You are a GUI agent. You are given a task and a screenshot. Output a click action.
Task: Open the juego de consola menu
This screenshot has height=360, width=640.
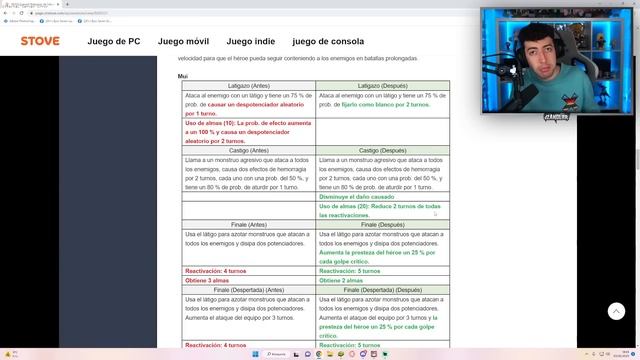point(328,41)
